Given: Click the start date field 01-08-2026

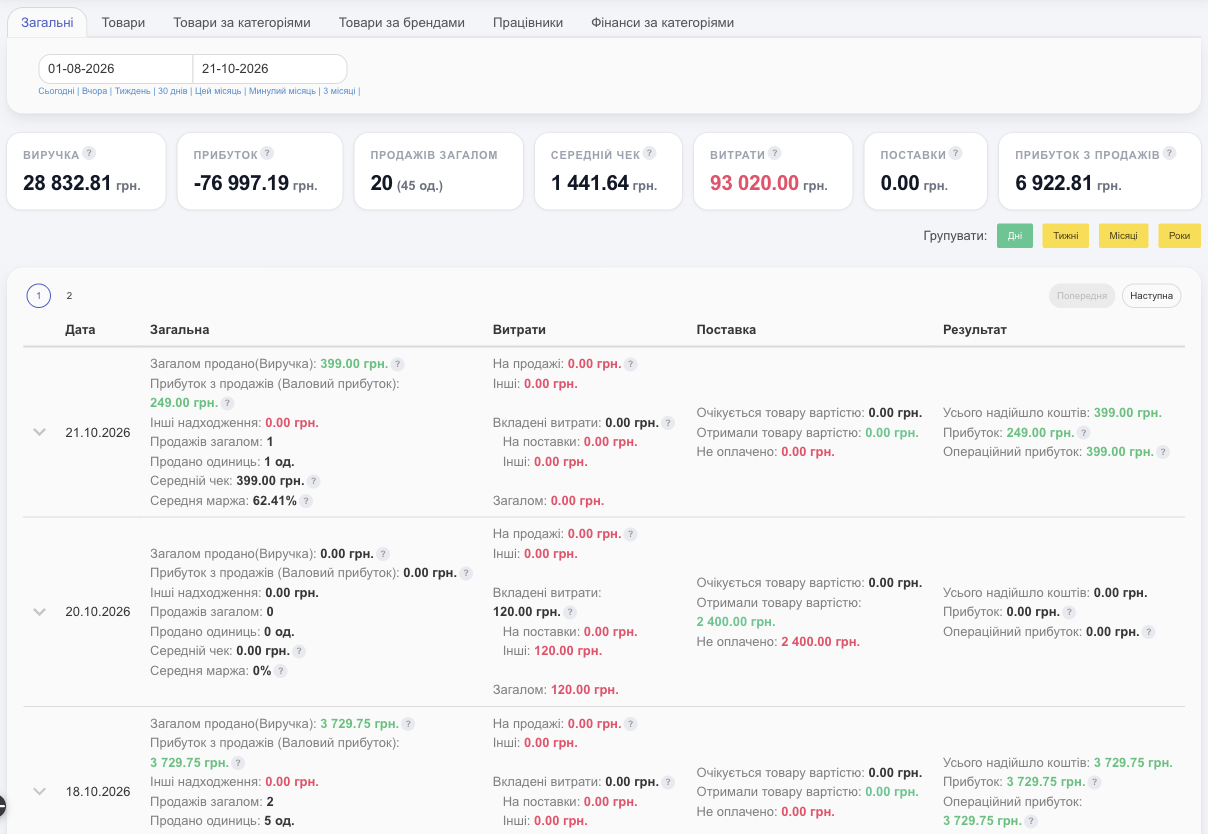Looking at the screenshot, I should (x=116, y=69).
